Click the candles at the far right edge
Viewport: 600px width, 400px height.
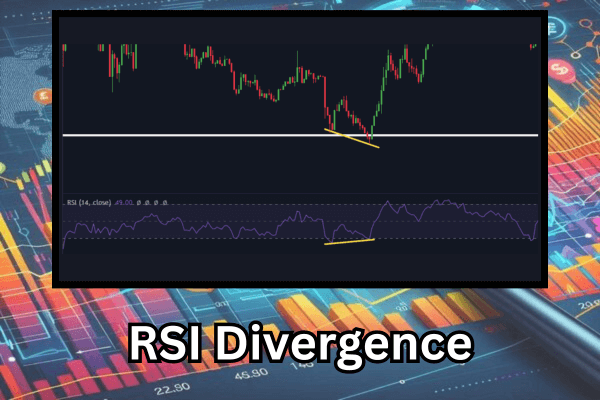[533, 46]
